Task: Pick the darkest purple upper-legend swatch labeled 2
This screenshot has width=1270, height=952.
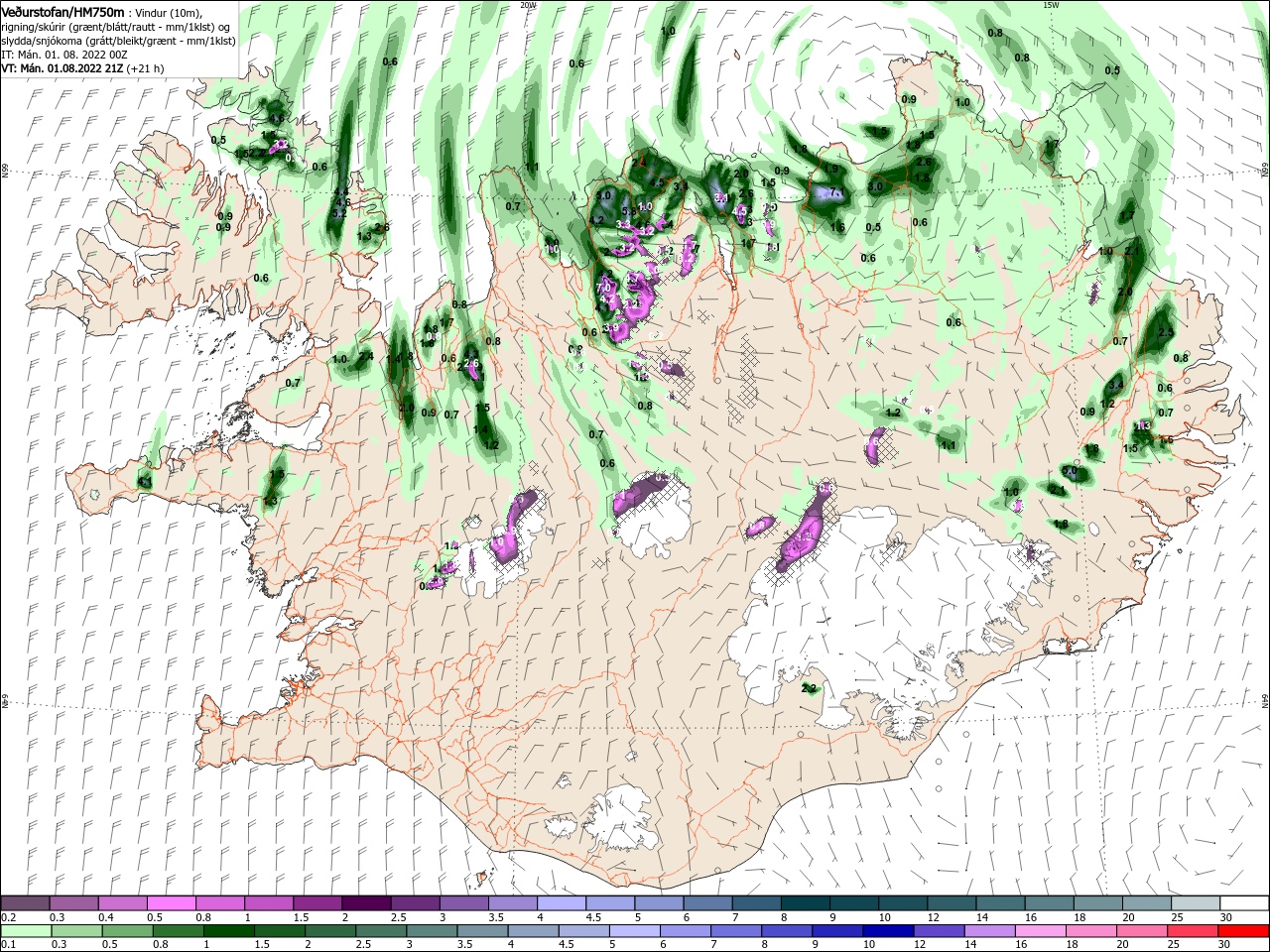Action: click(x=366, y=903)
